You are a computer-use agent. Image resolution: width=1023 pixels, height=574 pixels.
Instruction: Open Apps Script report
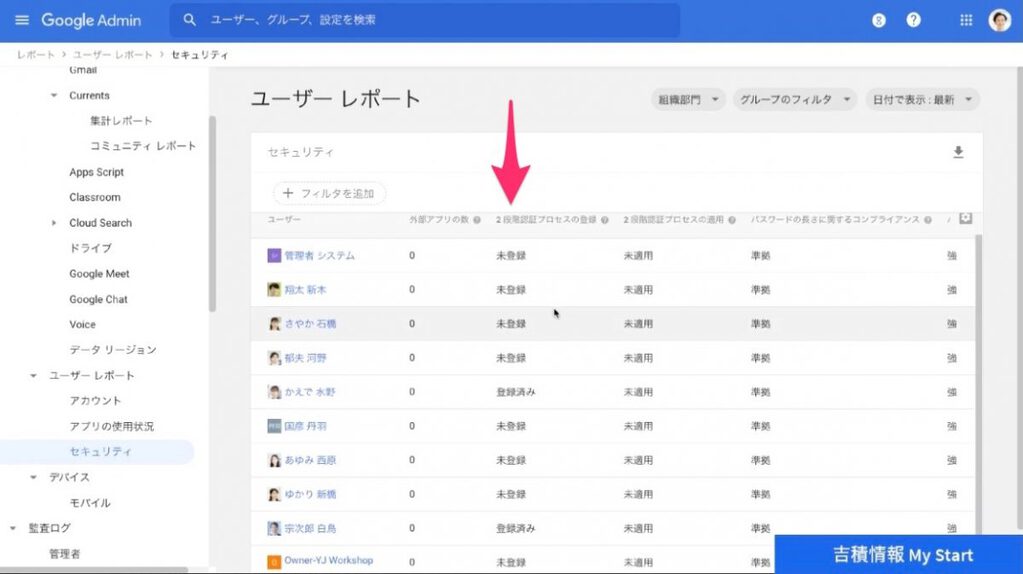tap(97, 172)
